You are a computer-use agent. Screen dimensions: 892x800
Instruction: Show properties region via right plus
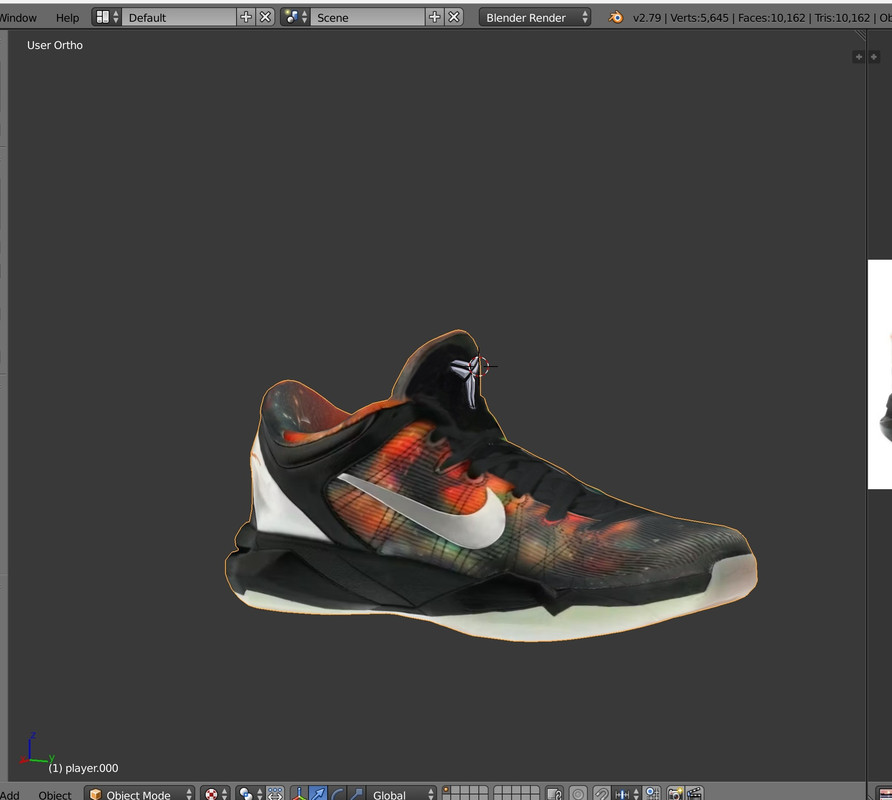(x=874, y=56)
